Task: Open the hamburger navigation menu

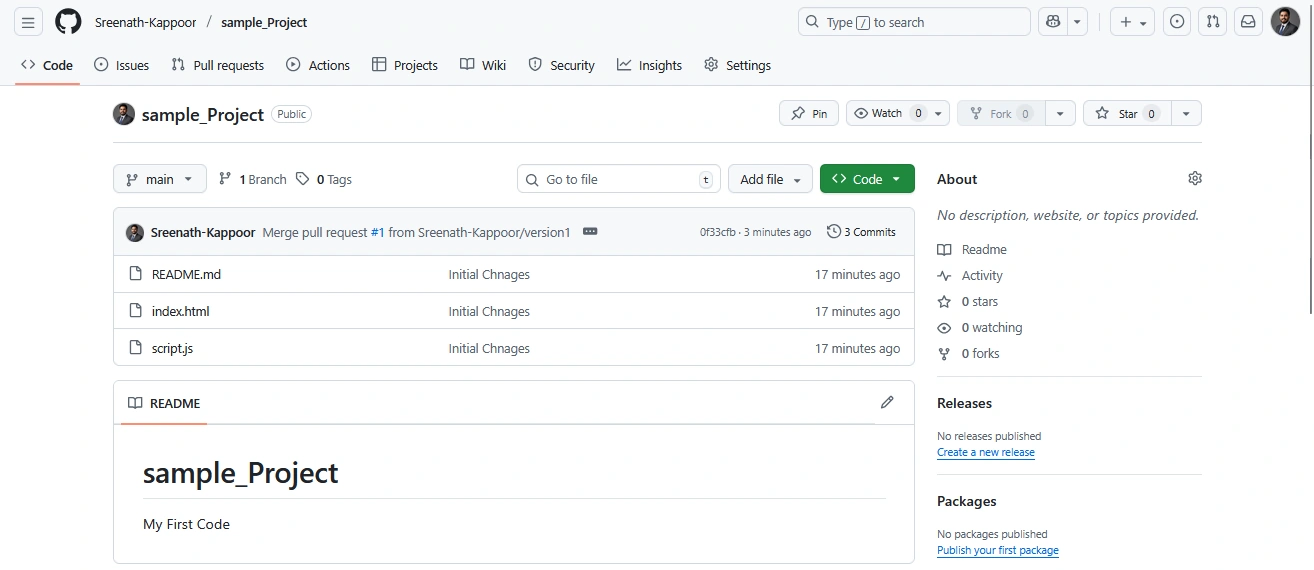Action: click(x=28, y=22)
